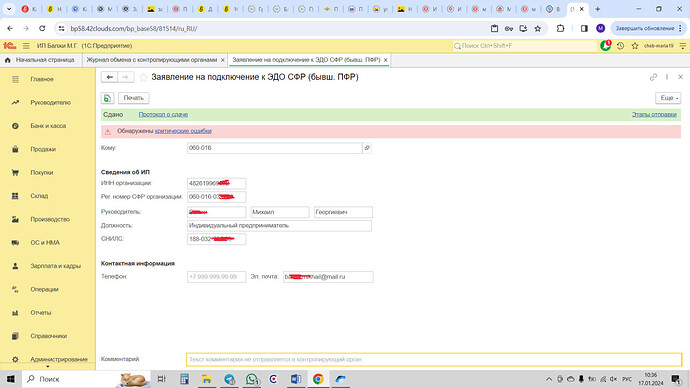The height and width of the screenshot is (388, 690).
Task: Click the Печать button
Action: click(x=134, y=98)
